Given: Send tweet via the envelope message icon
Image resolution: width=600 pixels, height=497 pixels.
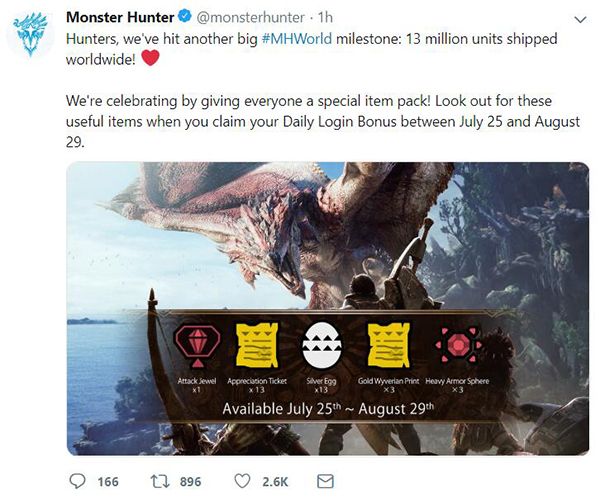Looking at the screenshot, I should click(324, 481).
